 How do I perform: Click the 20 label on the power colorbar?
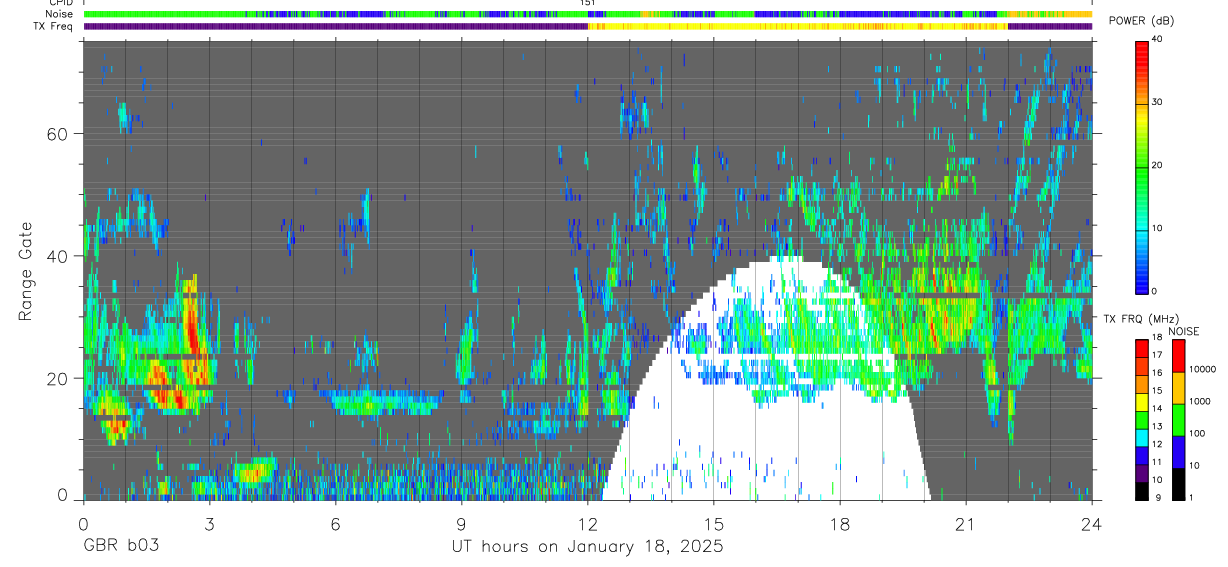(1157, 165)
